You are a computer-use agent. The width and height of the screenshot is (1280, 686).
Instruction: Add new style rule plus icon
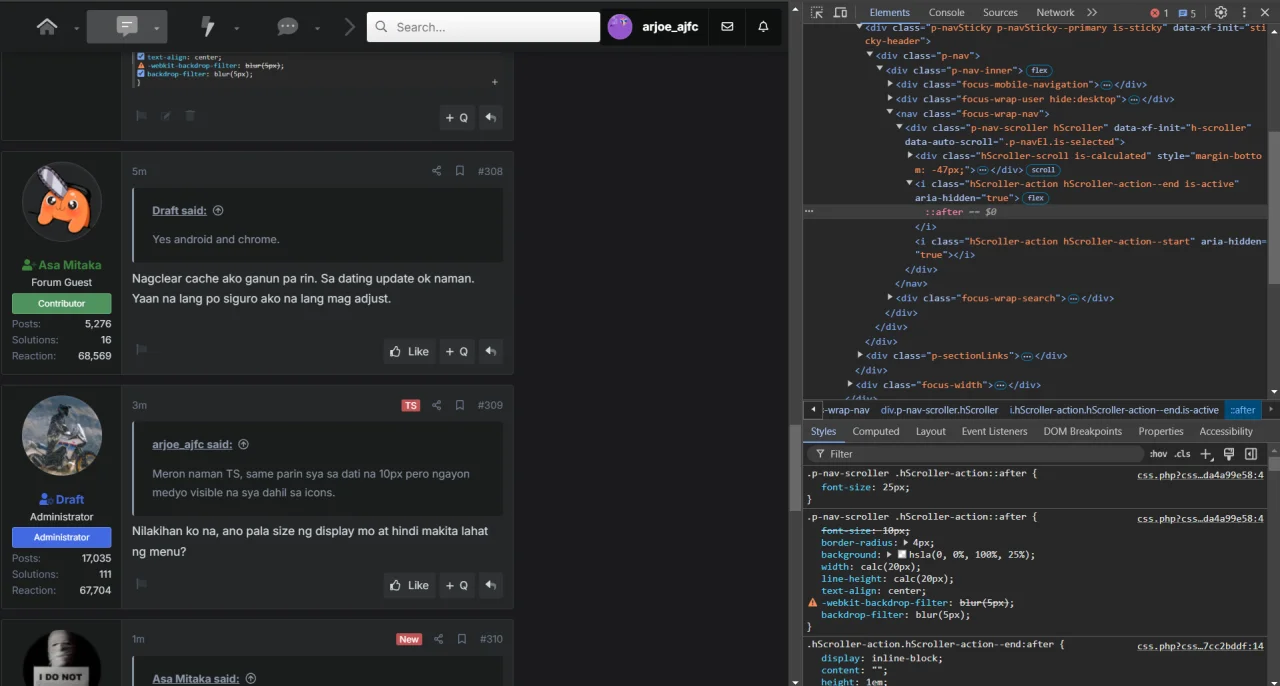(1206, 454)
